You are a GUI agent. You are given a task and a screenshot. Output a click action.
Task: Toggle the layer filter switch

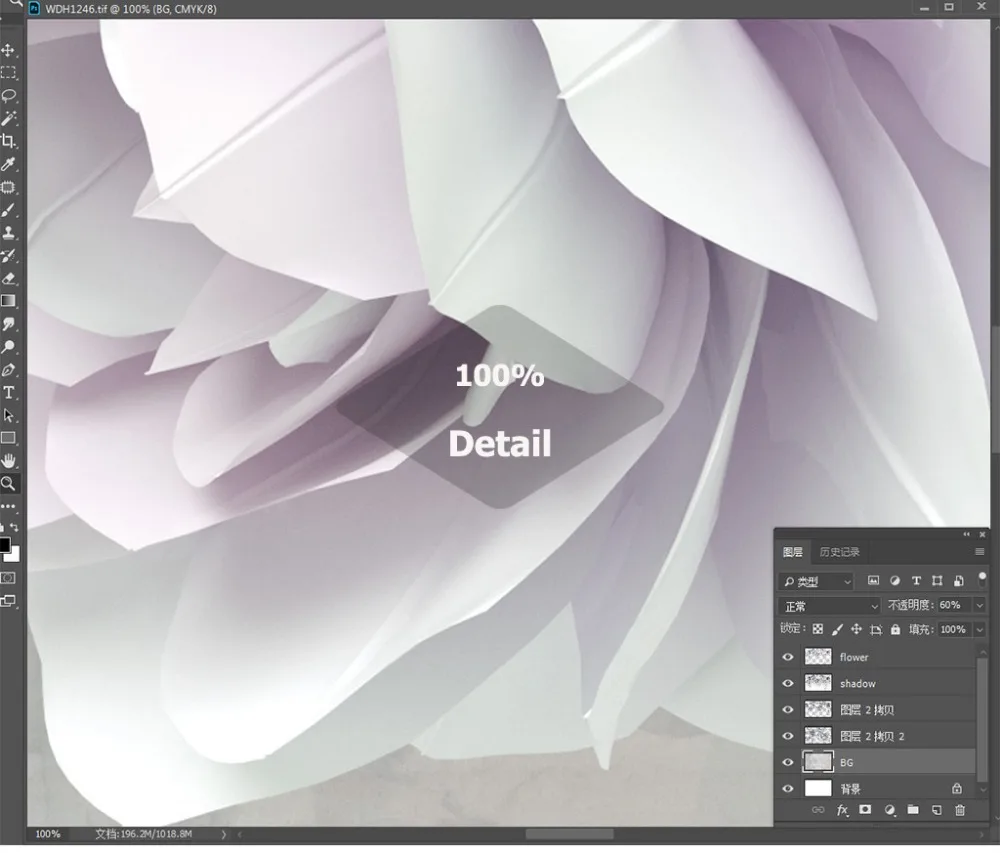click(982, 579)
